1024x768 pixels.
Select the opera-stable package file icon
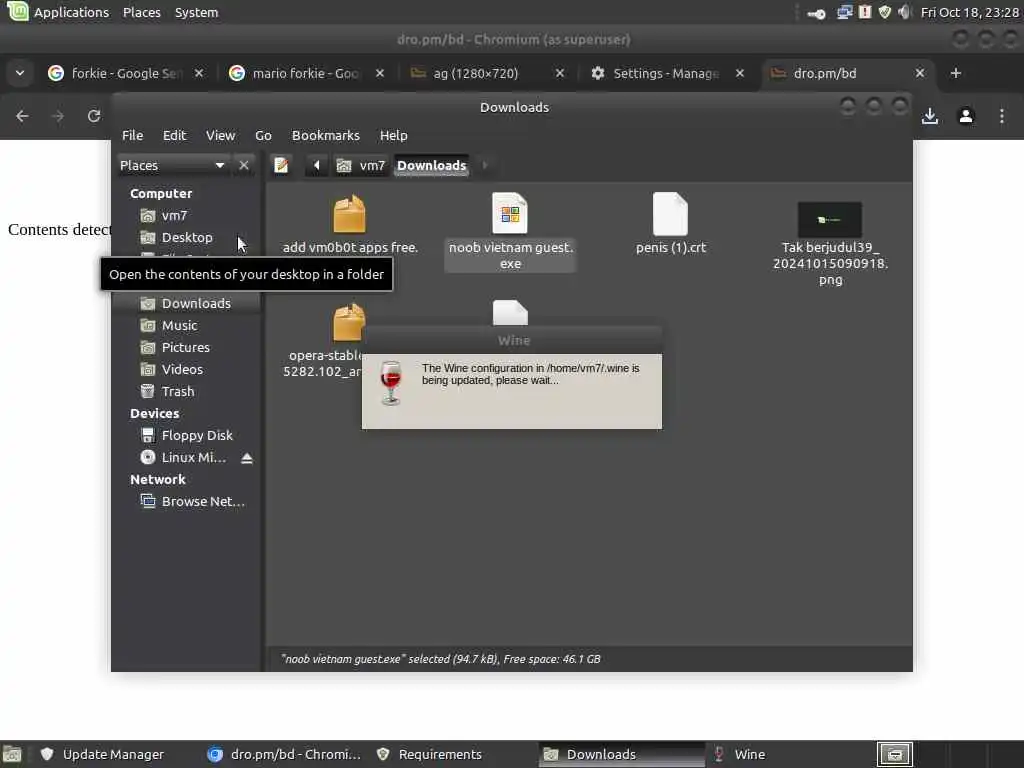click(348, 322)
